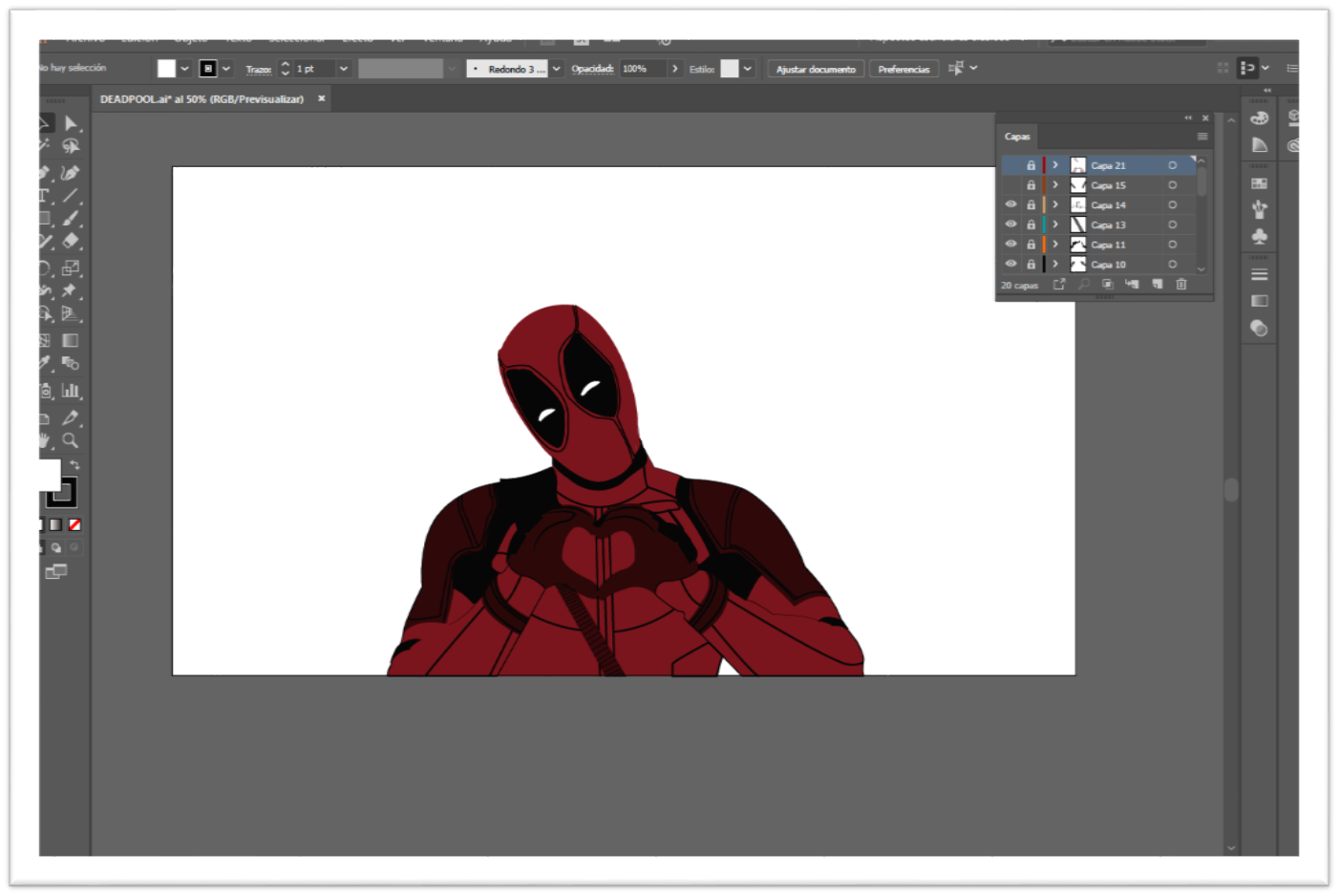Expand Capa 11 layer contents
This screenshot has height=896, width=1339.
click(1055, 245)
